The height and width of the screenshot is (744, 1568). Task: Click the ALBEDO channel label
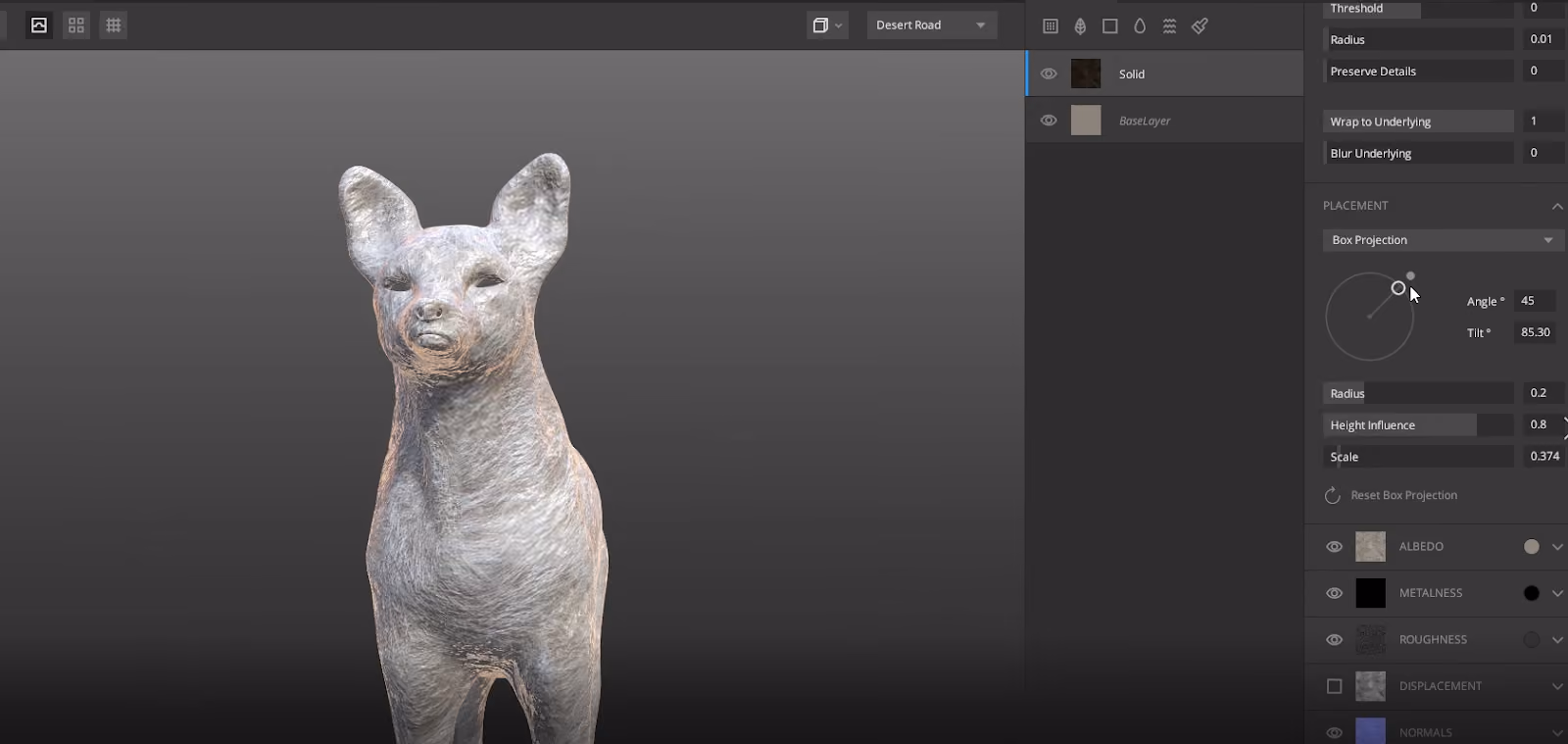1421,547
